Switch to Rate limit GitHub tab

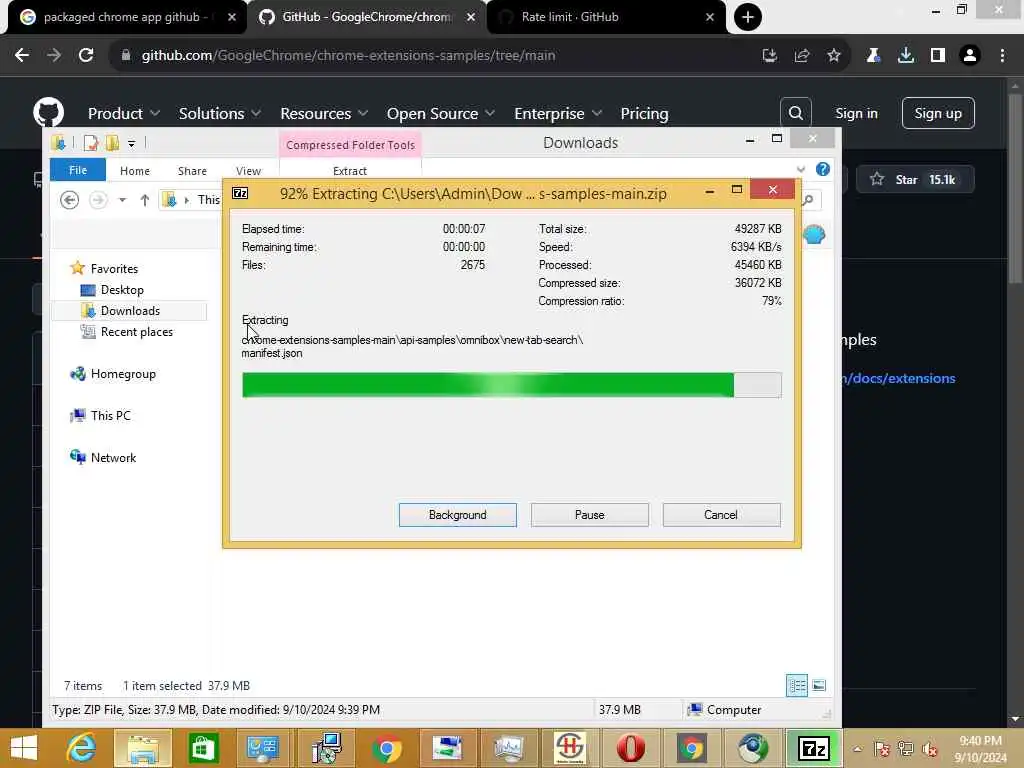[606, 17]
